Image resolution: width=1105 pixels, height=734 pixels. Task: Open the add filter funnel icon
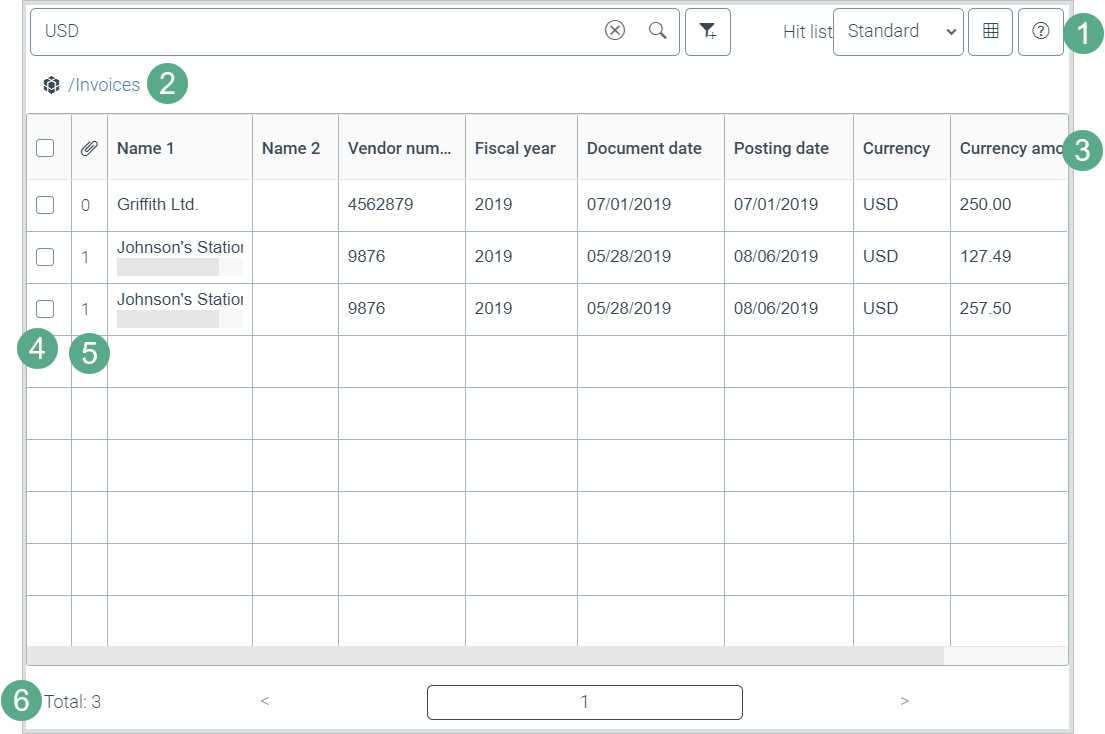pyautogui.click(x=708, y=32)
